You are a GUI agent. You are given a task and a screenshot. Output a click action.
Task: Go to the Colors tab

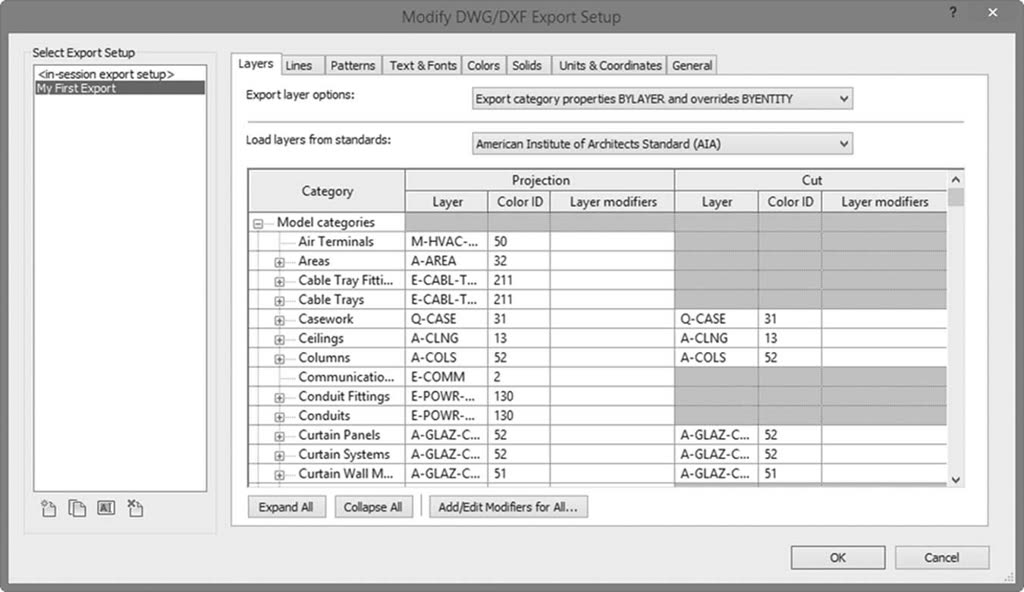coord(483,65)
